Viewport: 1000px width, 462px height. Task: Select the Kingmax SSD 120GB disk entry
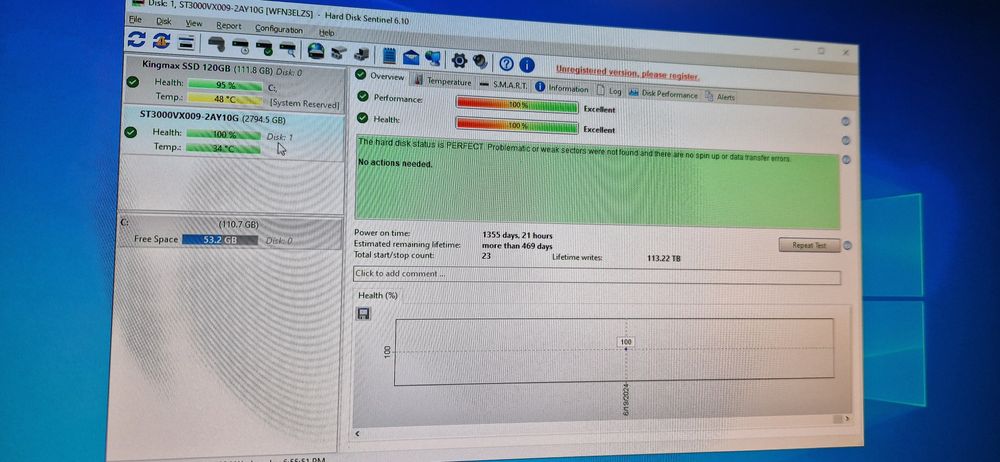coord(233,84)
